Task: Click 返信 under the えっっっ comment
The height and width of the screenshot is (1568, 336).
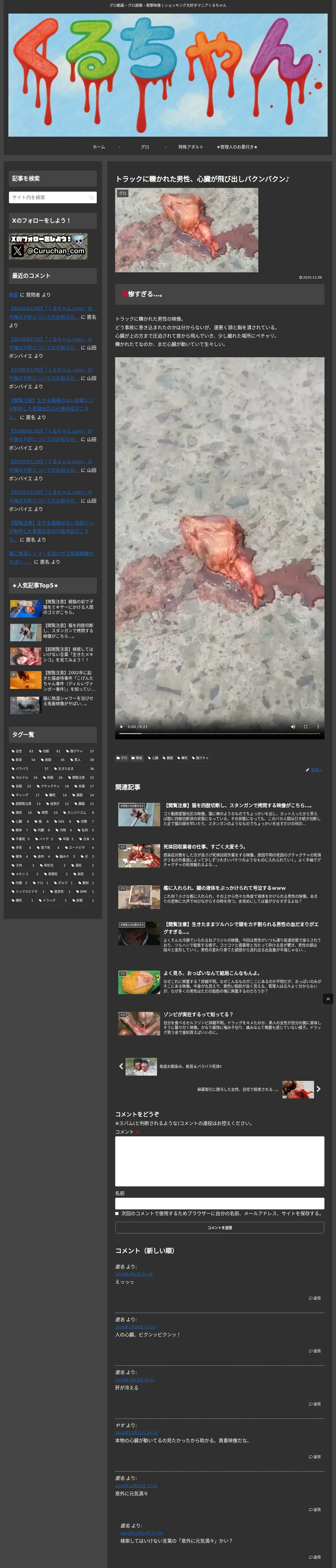Action: [315, 1298]
